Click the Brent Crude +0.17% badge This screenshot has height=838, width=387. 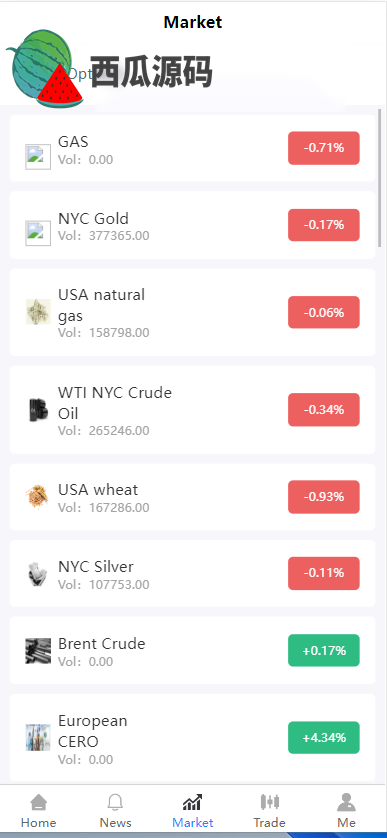click(x=324, y=650)
